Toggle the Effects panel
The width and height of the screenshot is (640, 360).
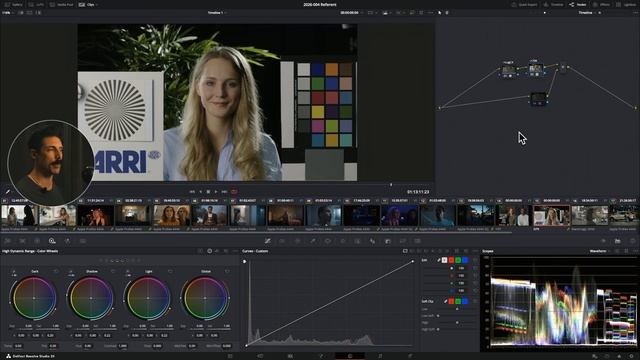point(601,4)
